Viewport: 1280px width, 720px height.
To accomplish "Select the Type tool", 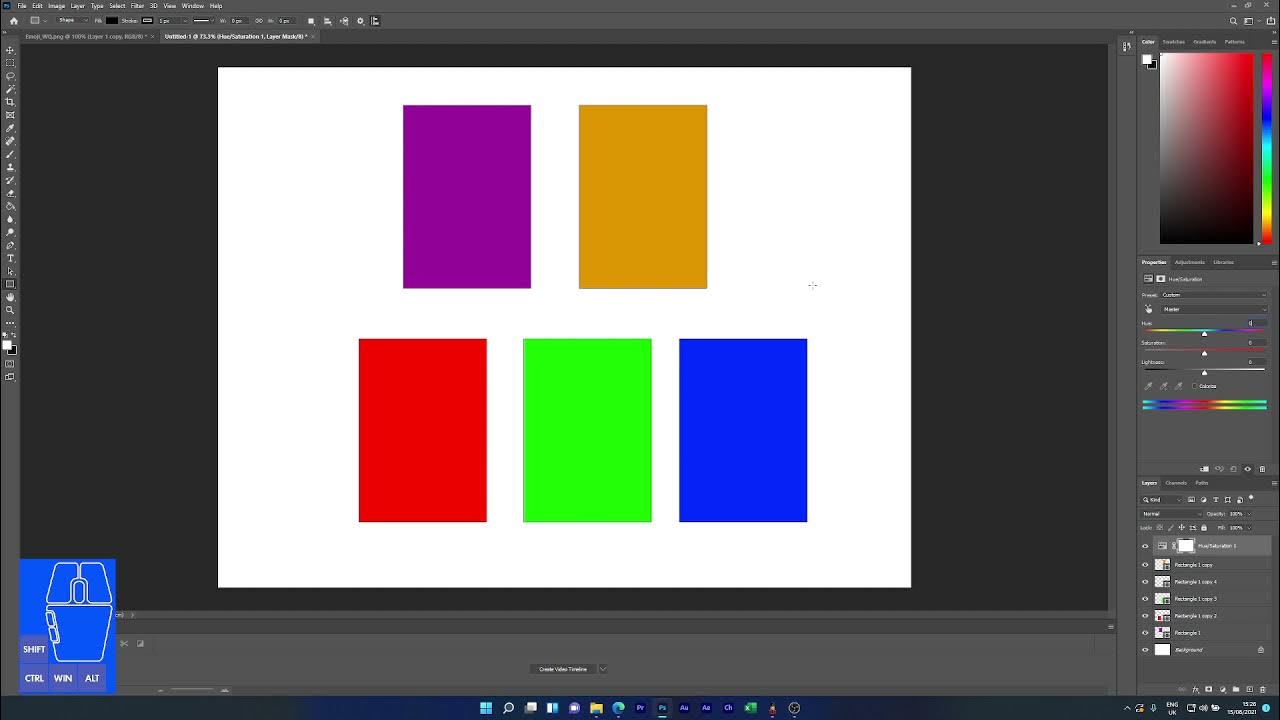I will [11, 258].
